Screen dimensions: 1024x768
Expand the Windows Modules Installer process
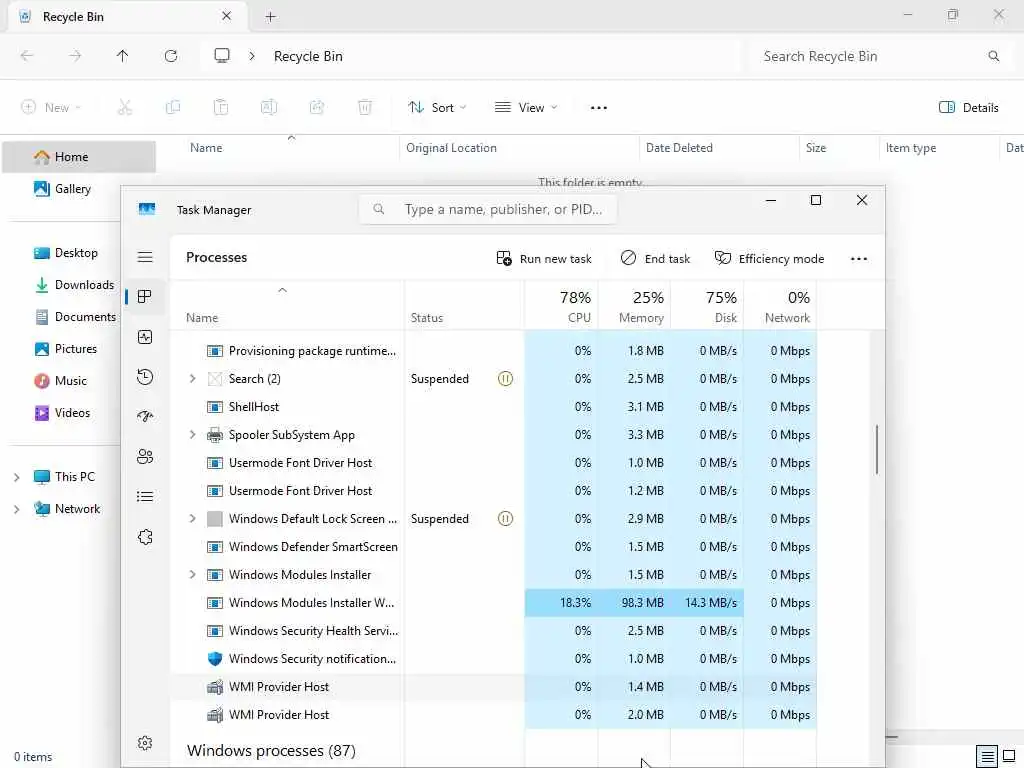point(192,575)
